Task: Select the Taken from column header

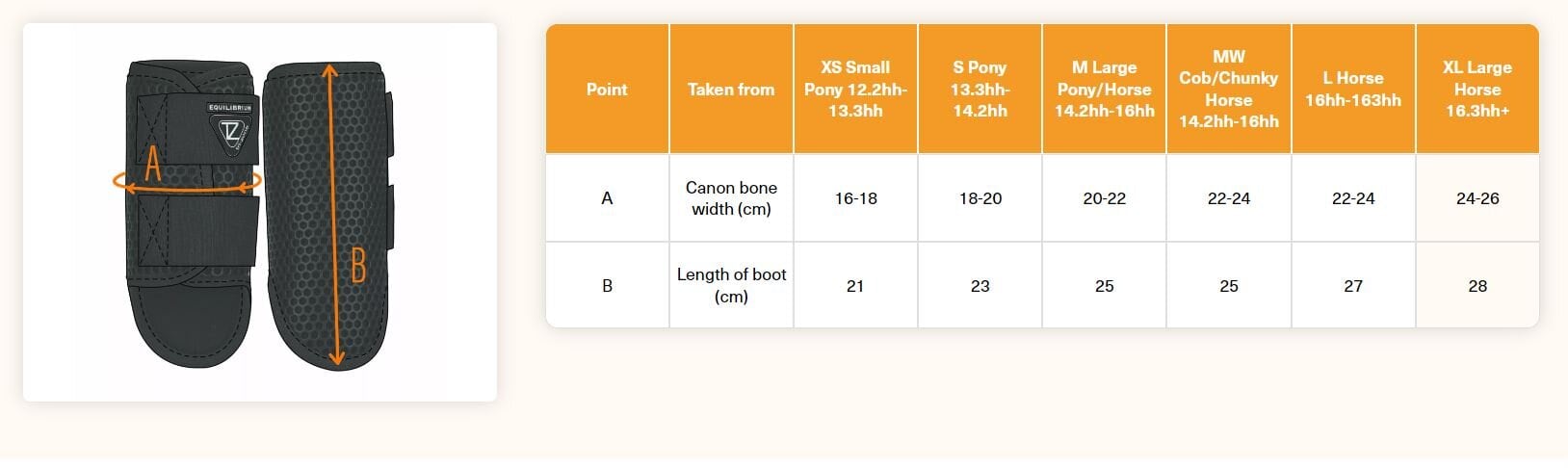Action: click(731, 90)
